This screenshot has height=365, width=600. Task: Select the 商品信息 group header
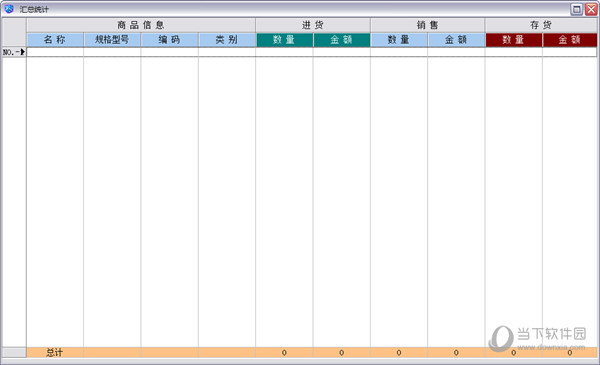click(x=141, y=25)
